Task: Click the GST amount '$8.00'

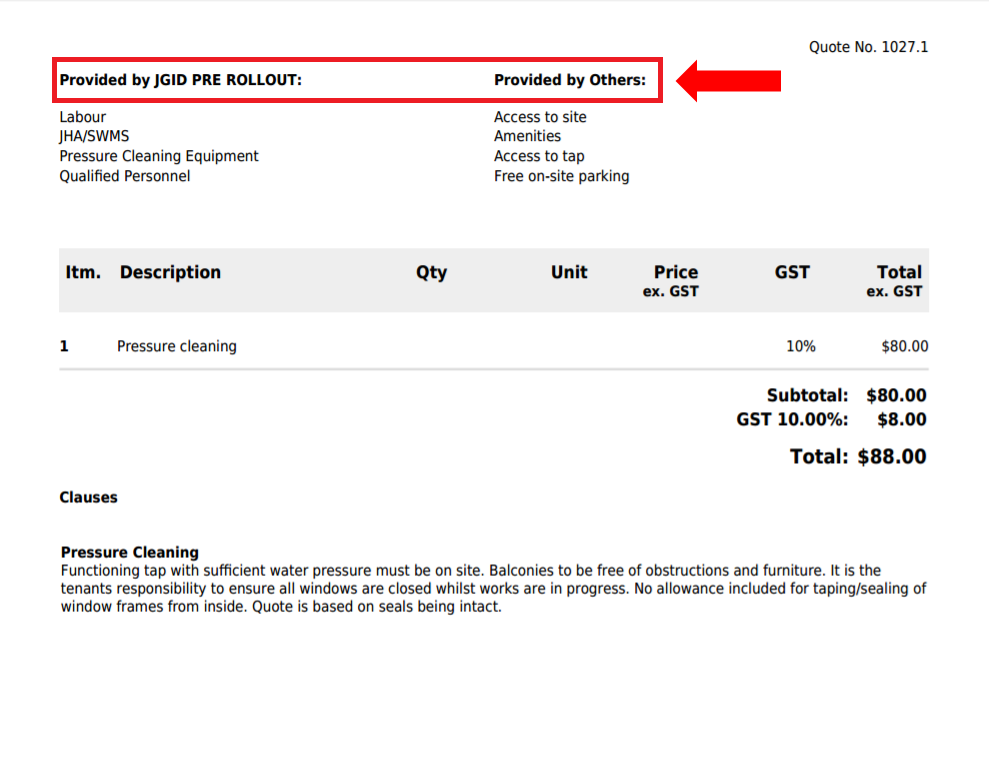Action: pos(902,420)
